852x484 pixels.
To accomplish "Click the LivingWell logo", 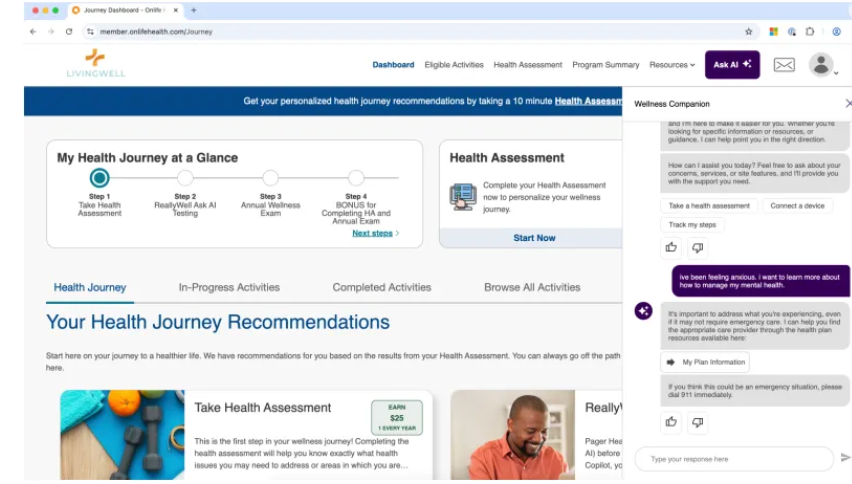I will (x=95, y=63).
